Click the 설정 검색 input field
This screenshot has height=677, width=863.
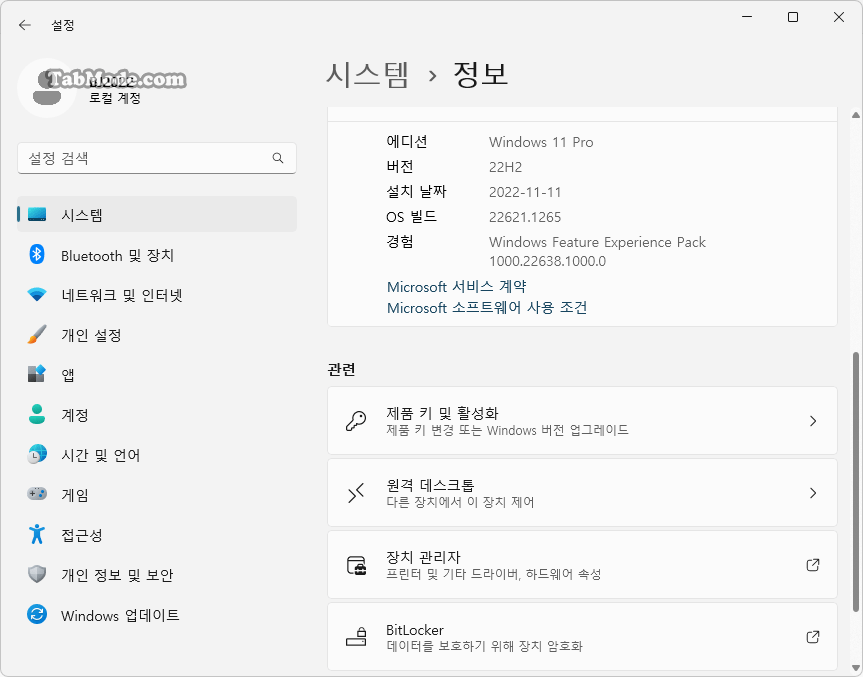(157, 159)
